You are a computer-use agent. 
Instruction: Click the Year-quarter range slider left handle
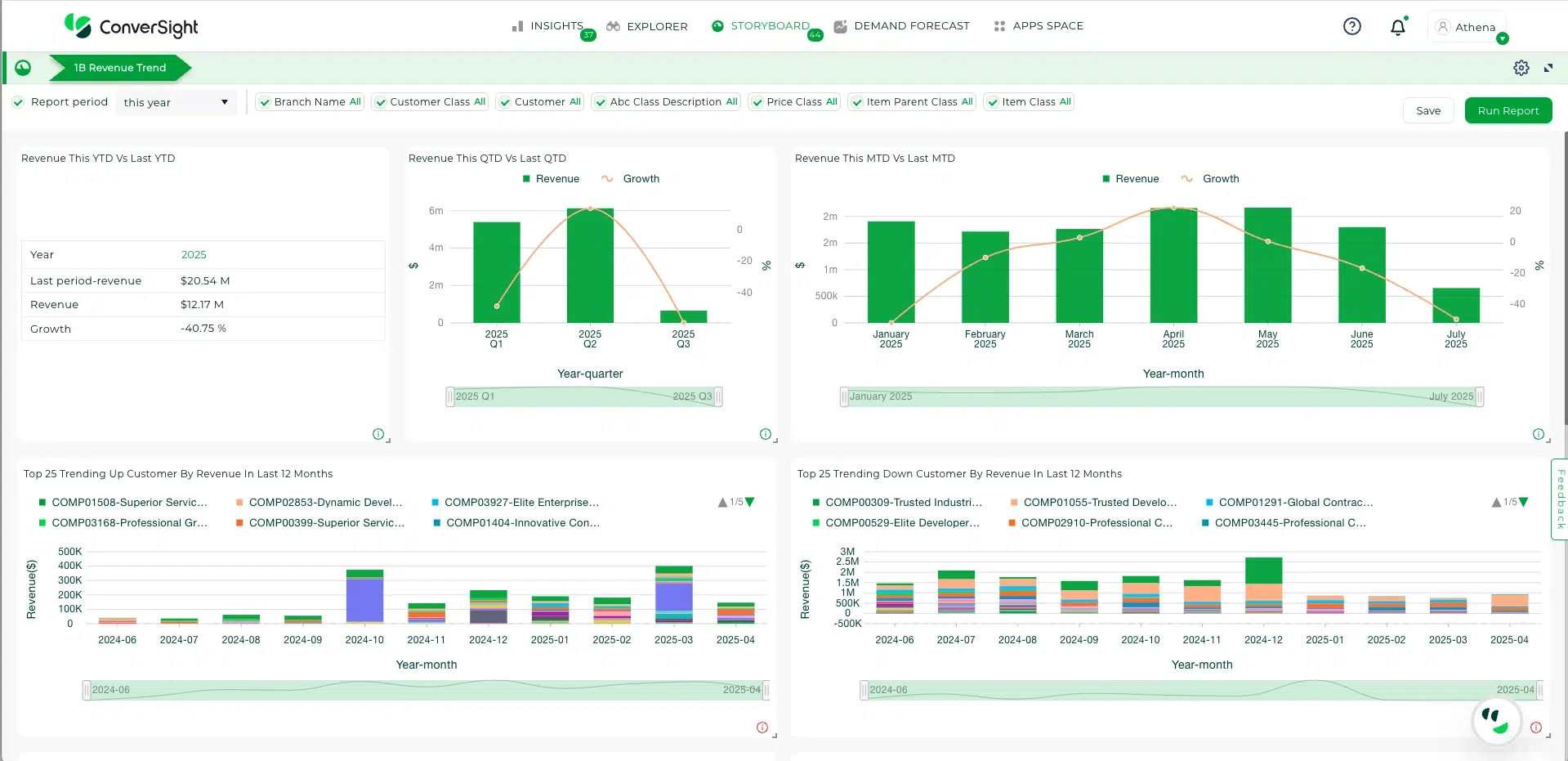coord(449,396)
